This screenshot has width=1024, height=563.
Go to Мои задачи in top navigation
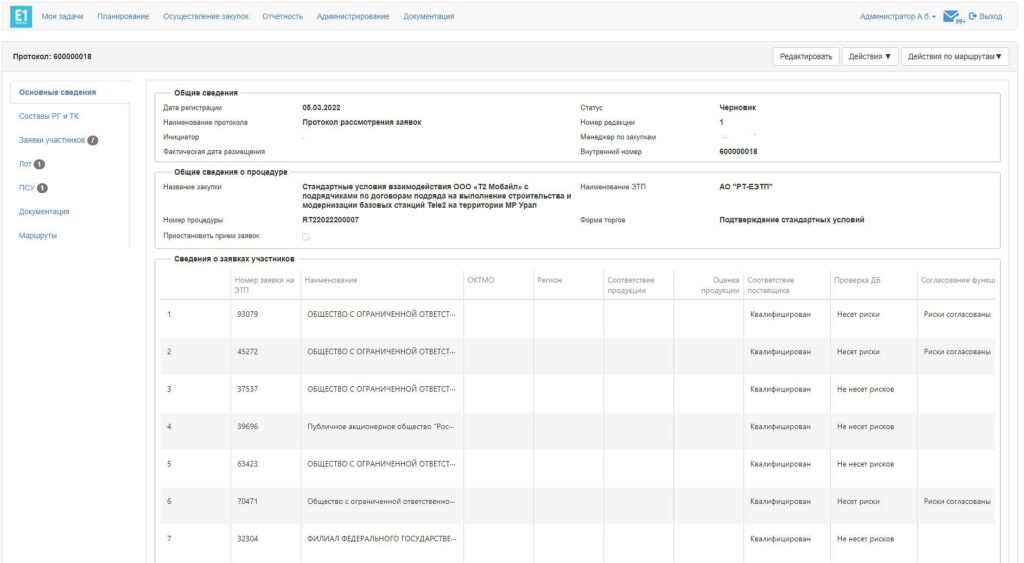pos(62,17)
